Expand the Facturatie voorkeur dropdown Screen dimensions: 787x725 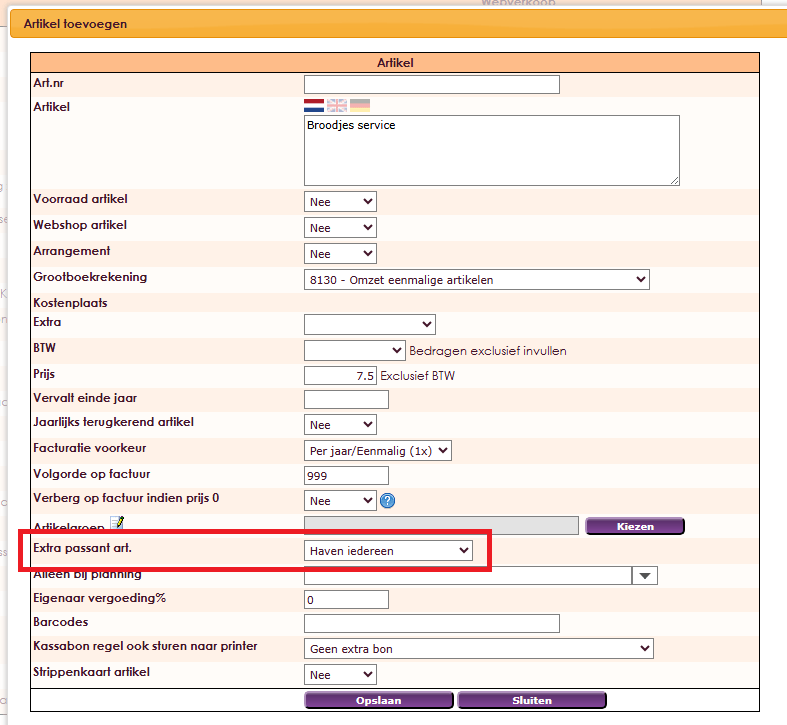pos(378,450)
